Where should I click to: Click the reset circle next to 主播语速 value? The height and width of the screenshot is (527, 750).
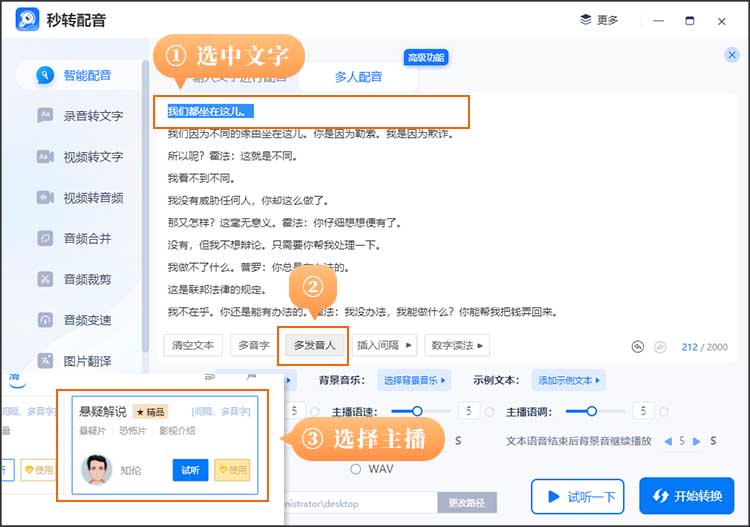tap(489, 412)
